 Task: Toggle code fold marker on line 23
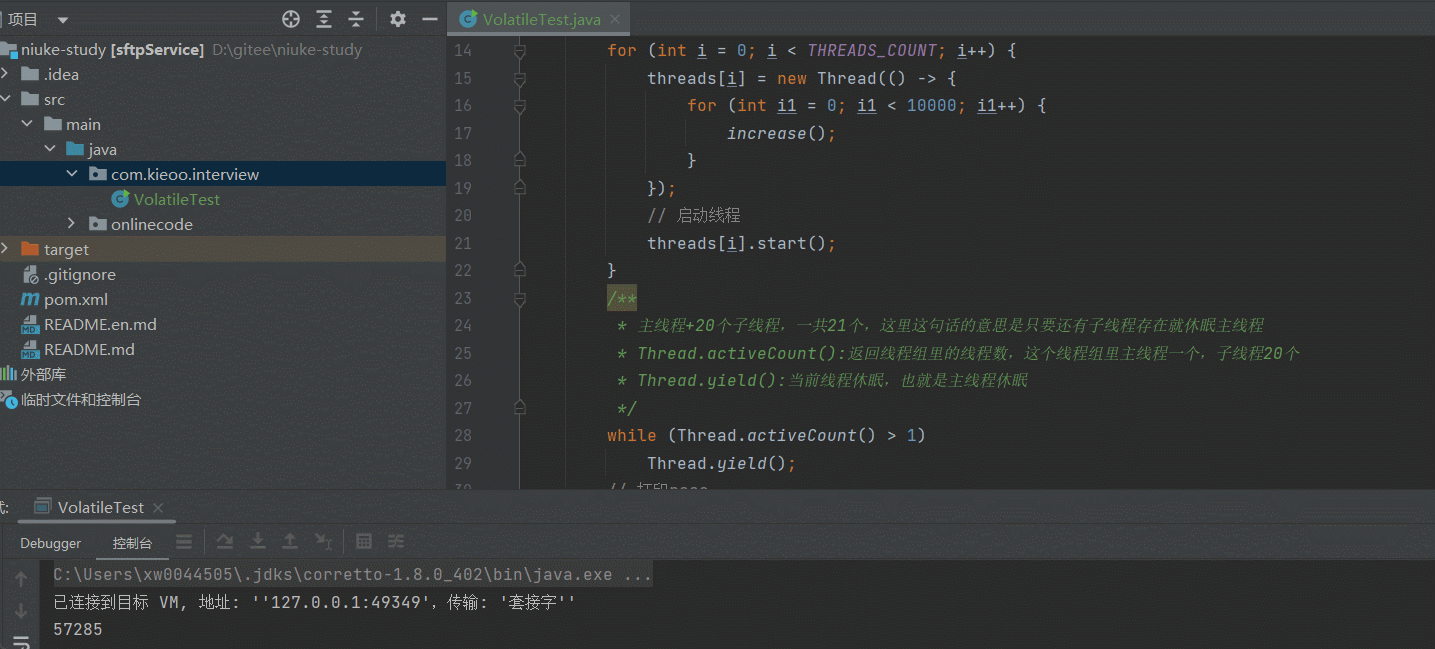tap(519, 298)
